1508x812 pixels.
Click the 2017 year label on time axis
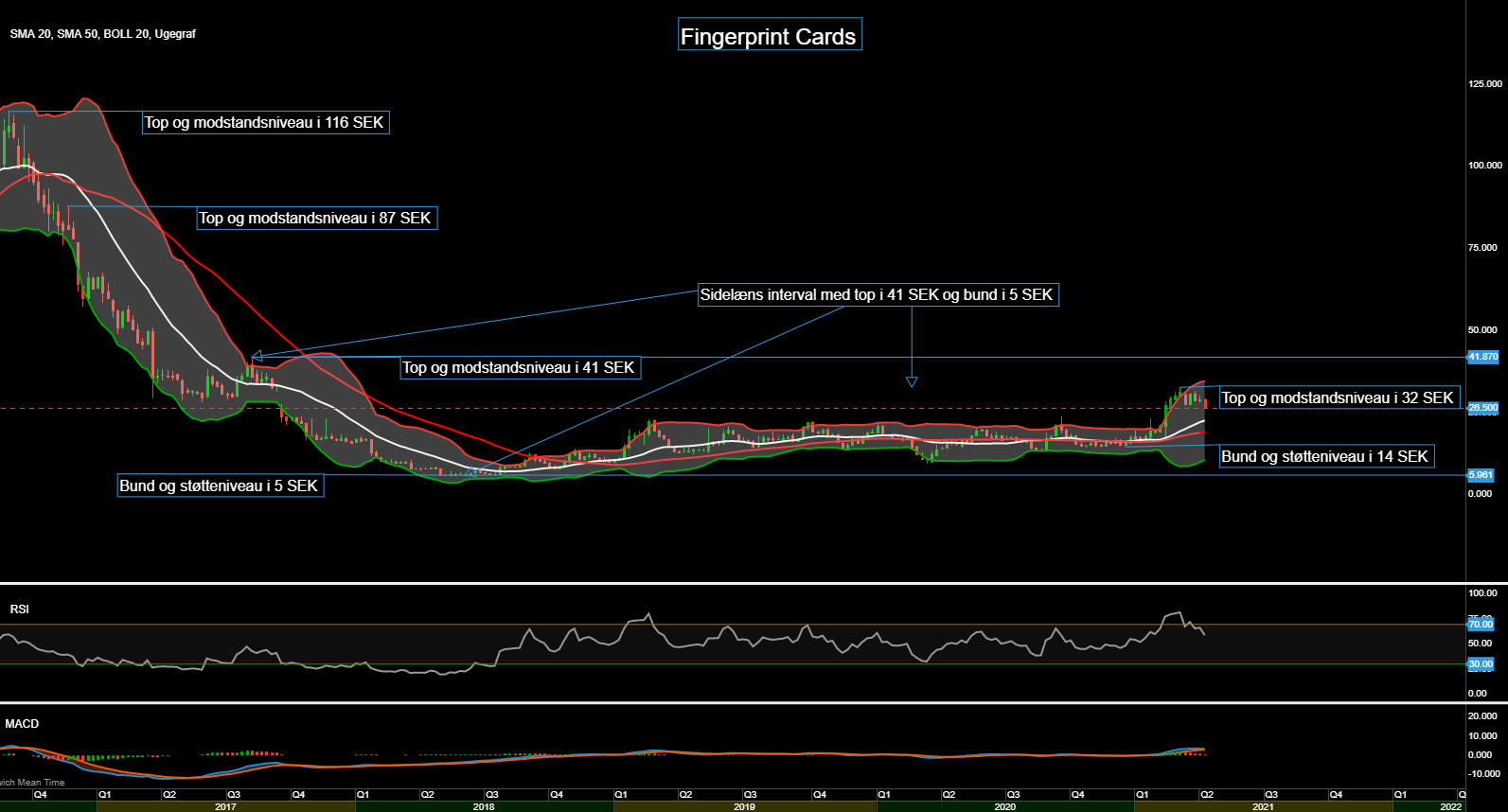(225, 806)
